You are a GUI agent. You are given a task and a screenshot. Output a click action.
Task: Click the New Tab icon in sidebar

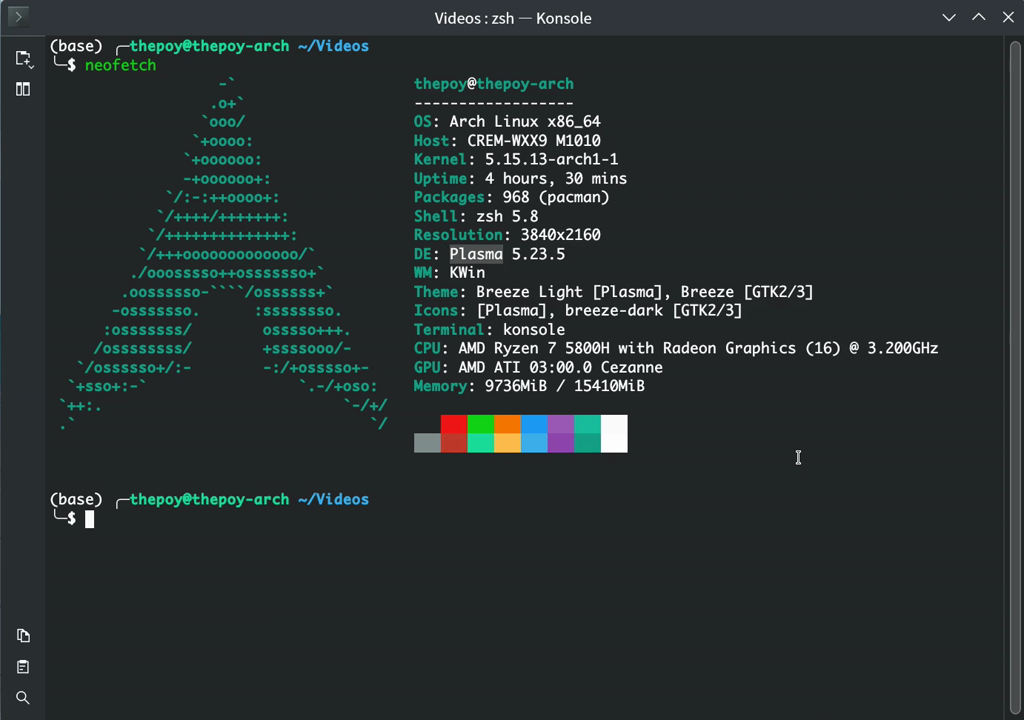click(24, 59)
